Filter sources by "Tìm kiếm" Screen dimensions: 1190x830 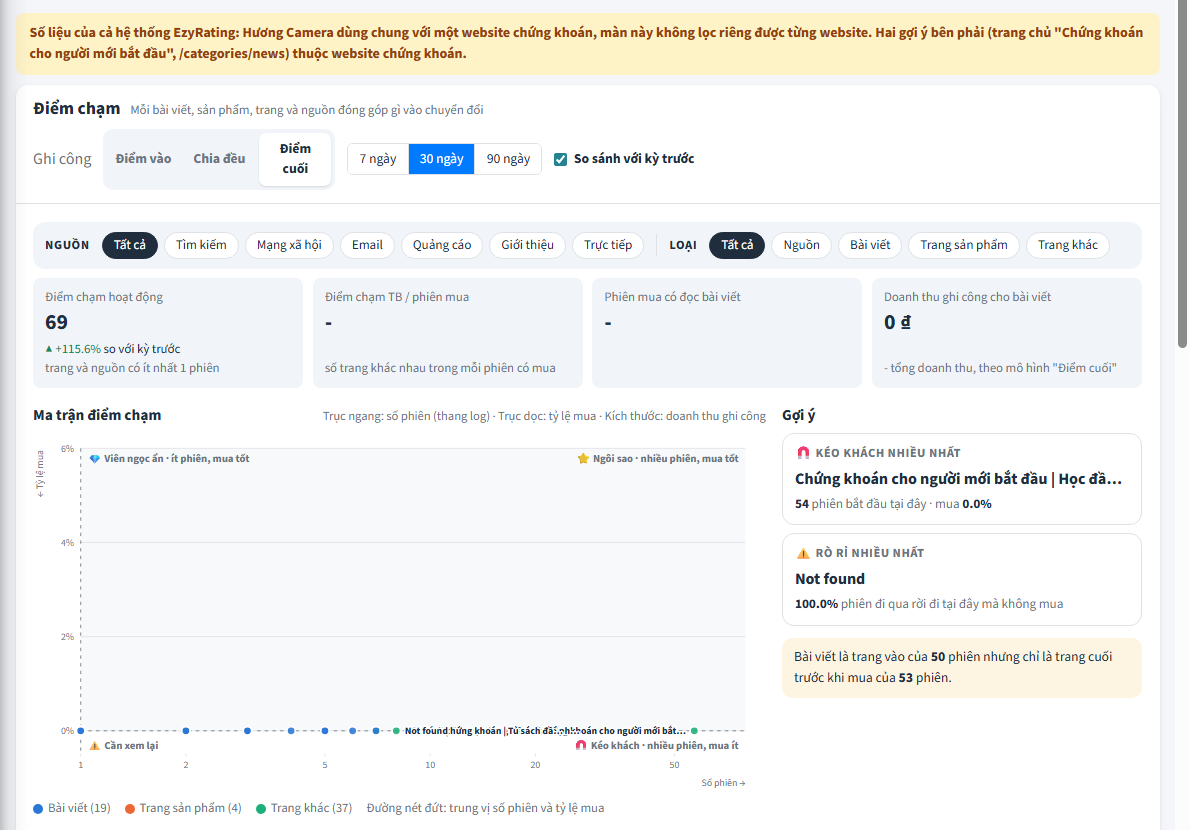(x=201, y=245)
